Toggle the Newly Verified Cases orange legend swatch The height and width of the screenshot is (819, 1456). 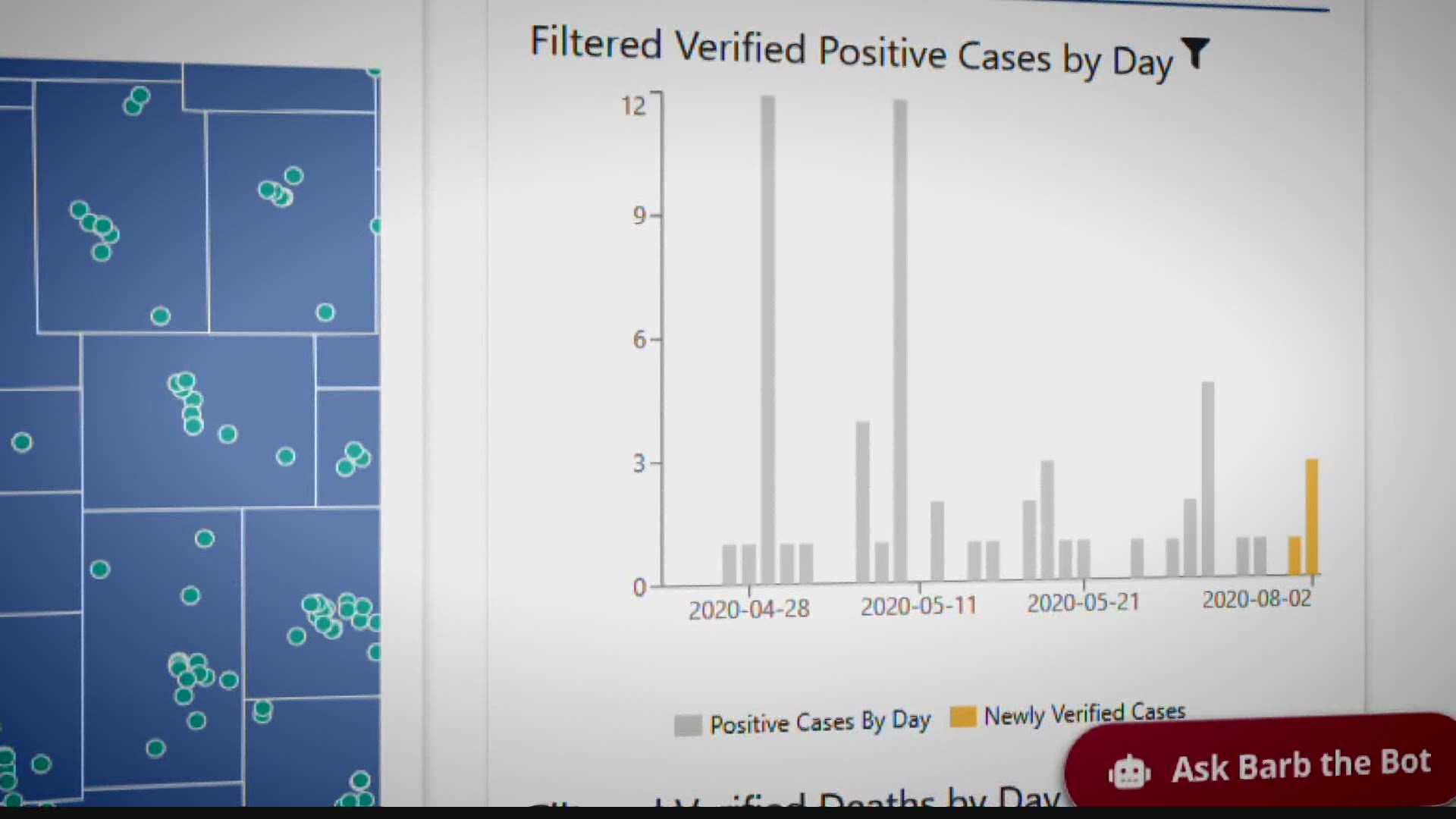point(962,717)
